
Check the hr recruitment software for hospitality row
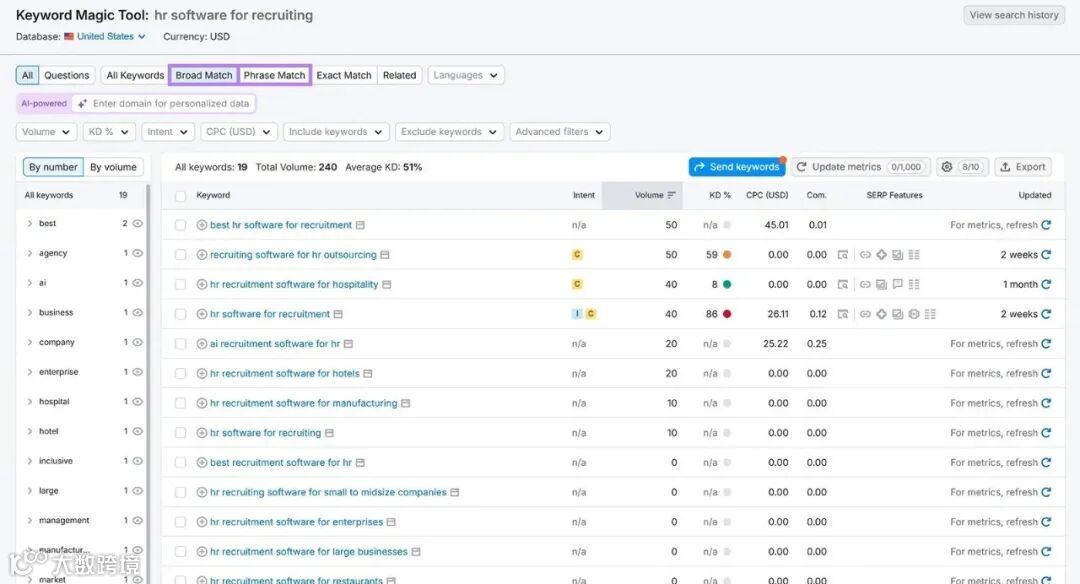[x=180, y=284]
